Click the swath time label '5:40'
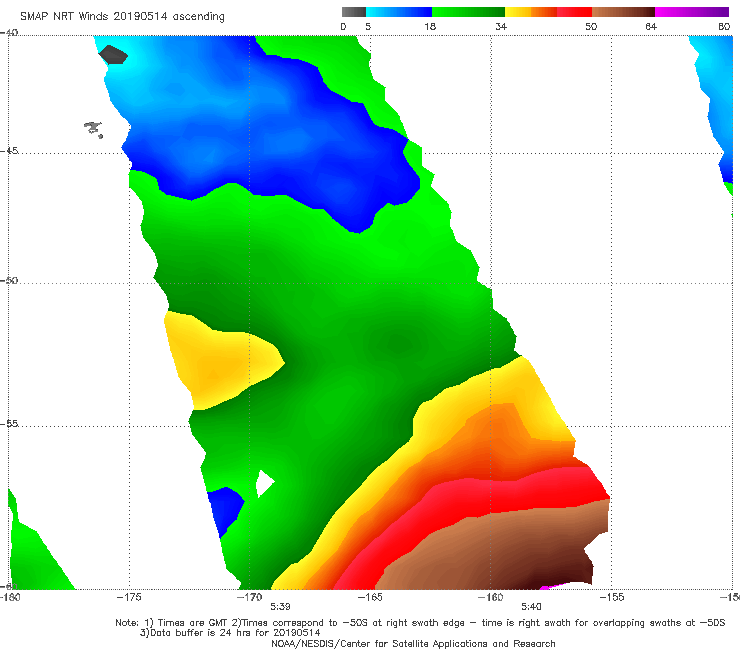Screen dimensions: 740x650 pos(531,607)
